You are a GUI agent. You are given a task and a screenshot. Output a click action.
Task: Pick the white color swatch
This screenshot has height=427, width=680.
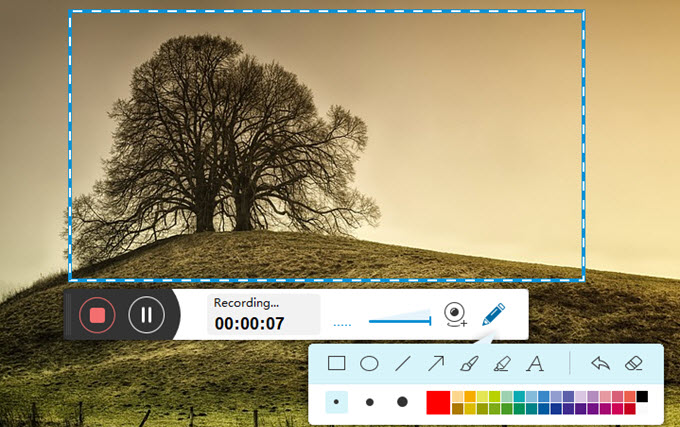tap(642, 408)
